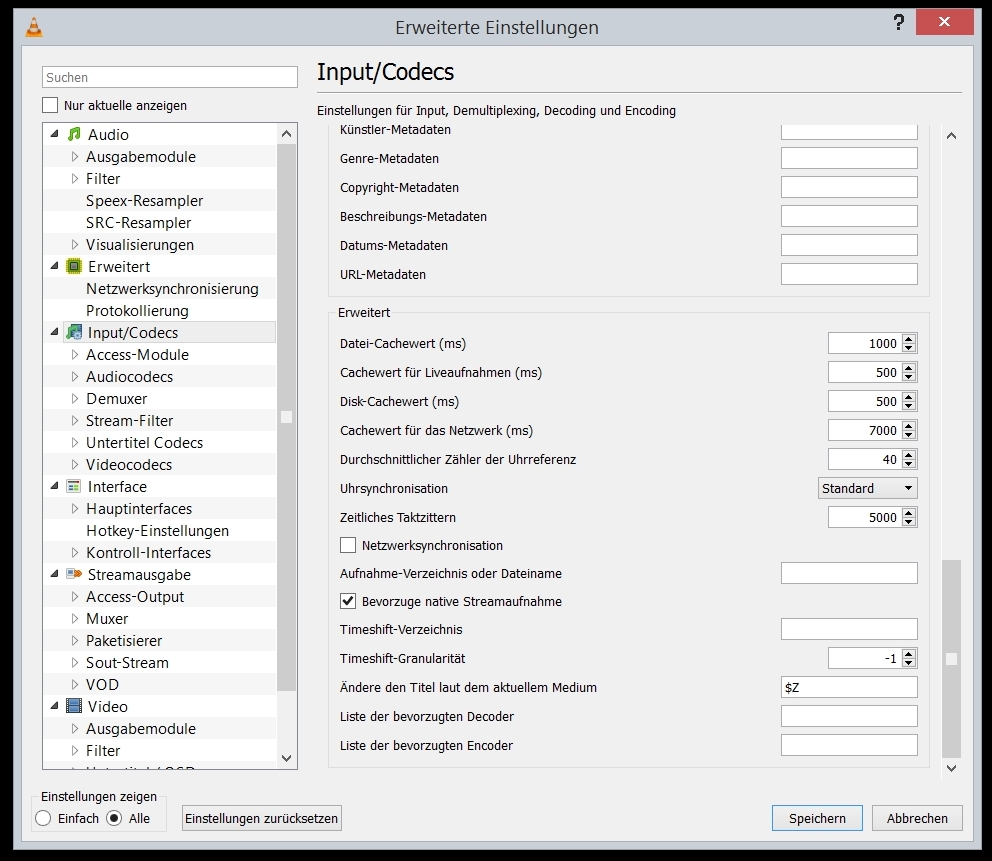Expand the Kontroll-Interfaces tree node

point(75,552)
